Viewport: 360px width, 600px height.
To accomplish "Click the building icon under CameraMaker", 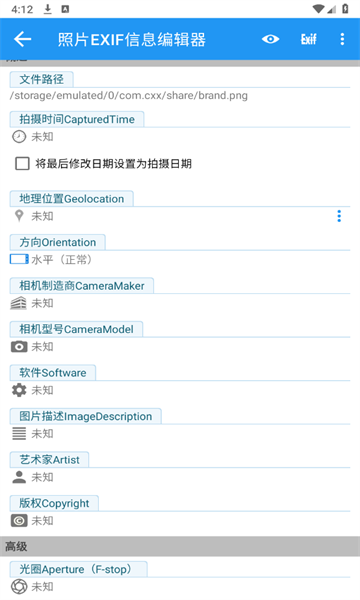I will (x=18, y=303).
